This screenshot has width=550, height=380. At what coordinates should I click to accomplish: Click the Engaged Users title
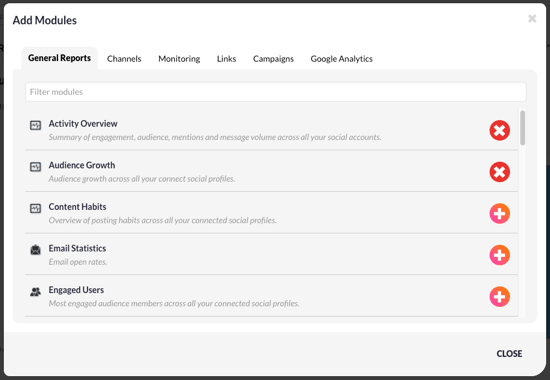click(x=76, y=290)
